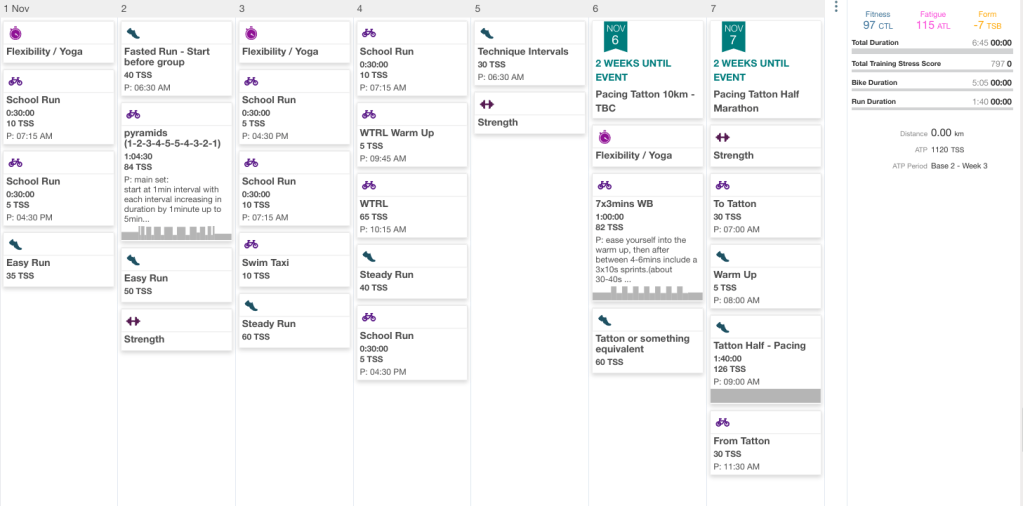Click the shoe icon on Technique Intervals
1023x506 pixels.
[487, 33]
